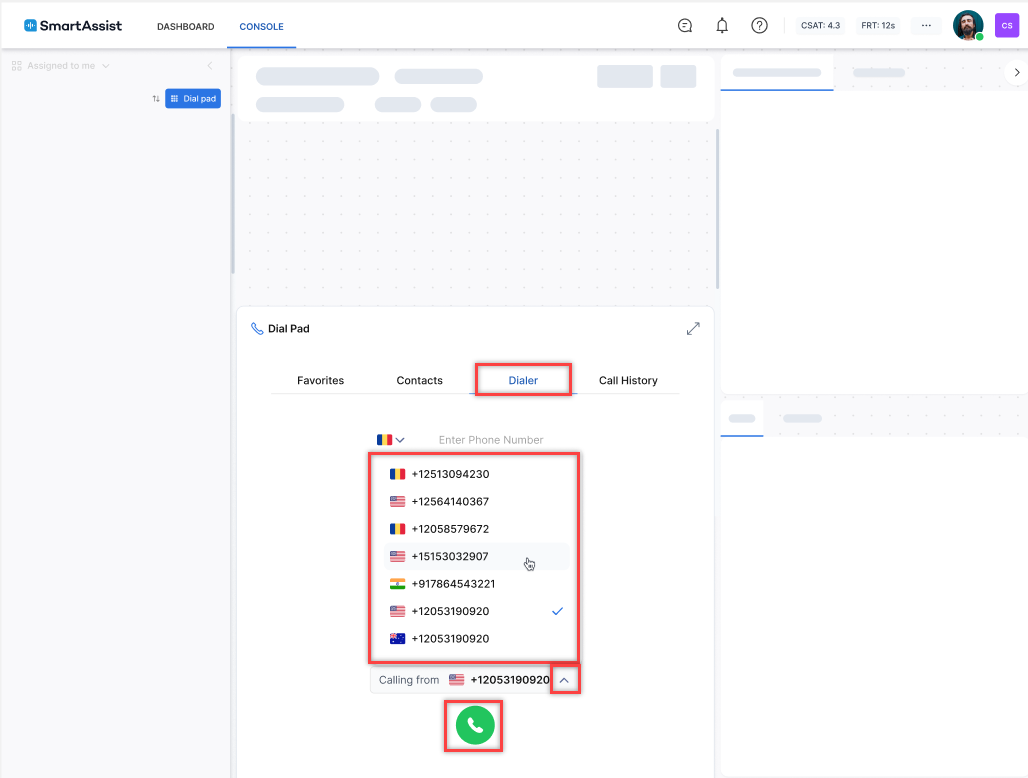
Task: Click the blue Dial pad button
Action: pos(192,98)
